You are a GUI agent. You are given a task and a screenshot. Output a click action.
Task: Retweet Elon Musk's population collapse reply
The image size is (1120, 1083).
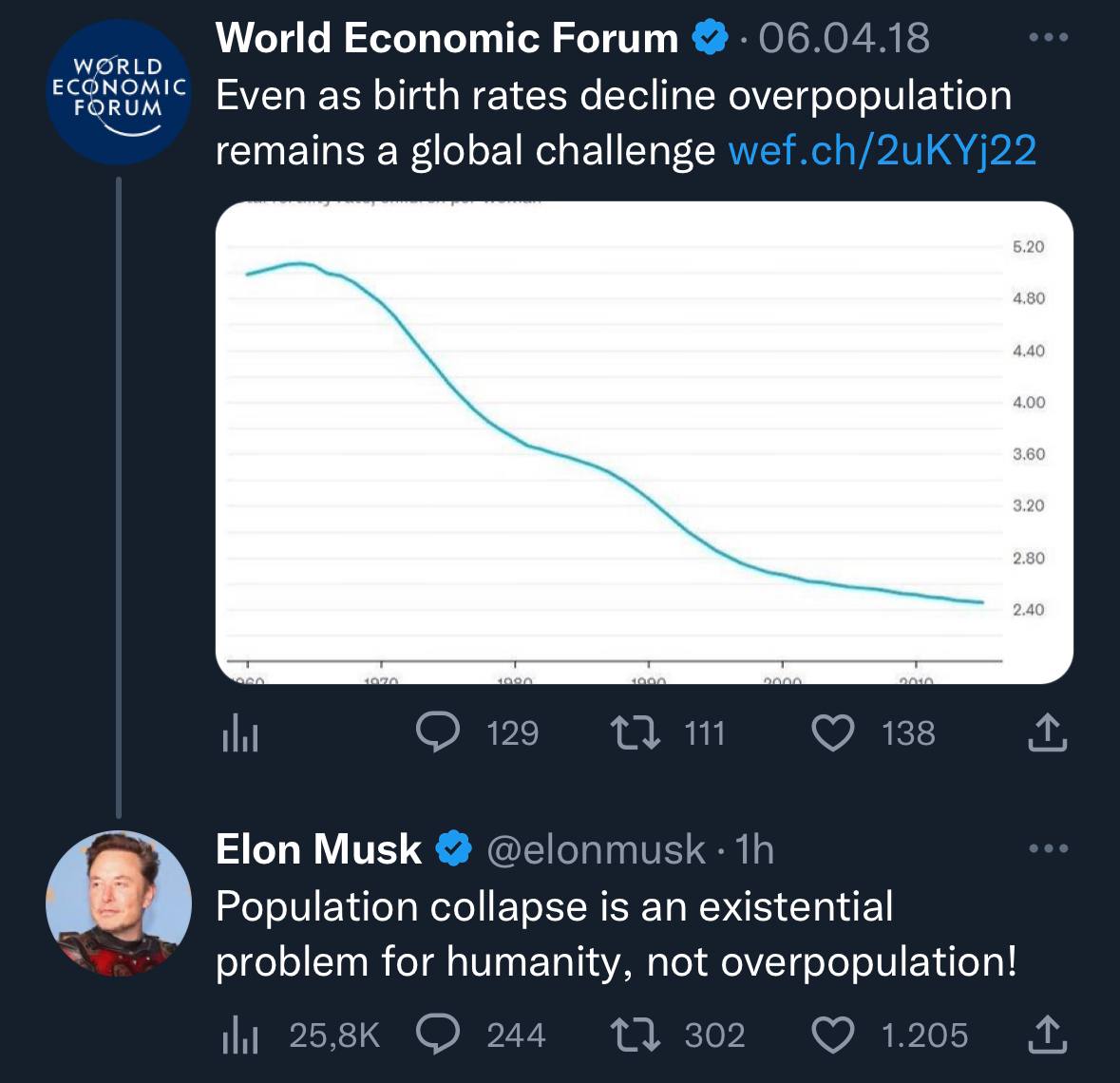click(632, 1035)
